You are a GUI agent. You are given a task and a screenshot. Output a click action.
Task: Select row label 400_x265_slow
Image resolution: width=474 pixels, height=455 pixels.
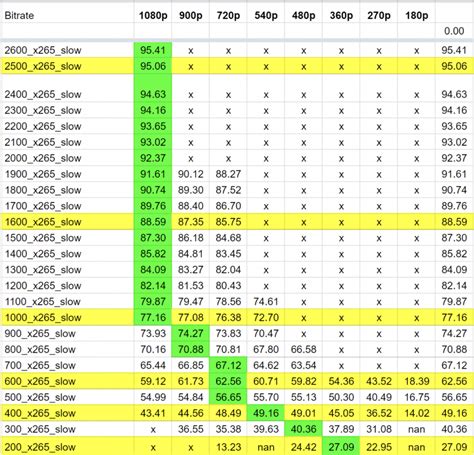click(67, 413)
